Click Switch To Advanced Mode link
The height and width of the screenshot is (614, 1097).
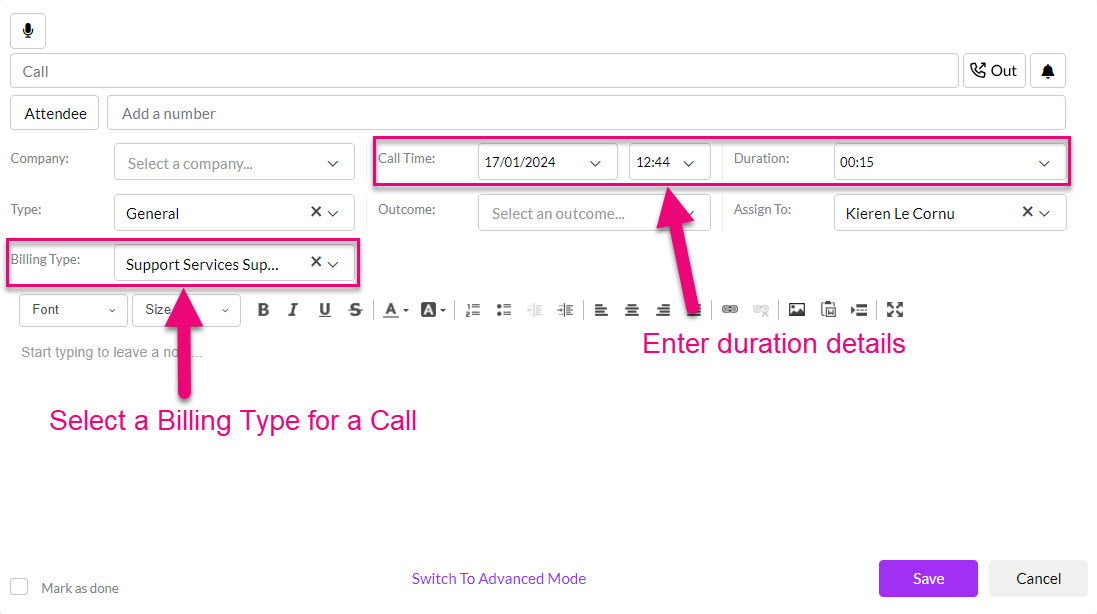point(498,578)
